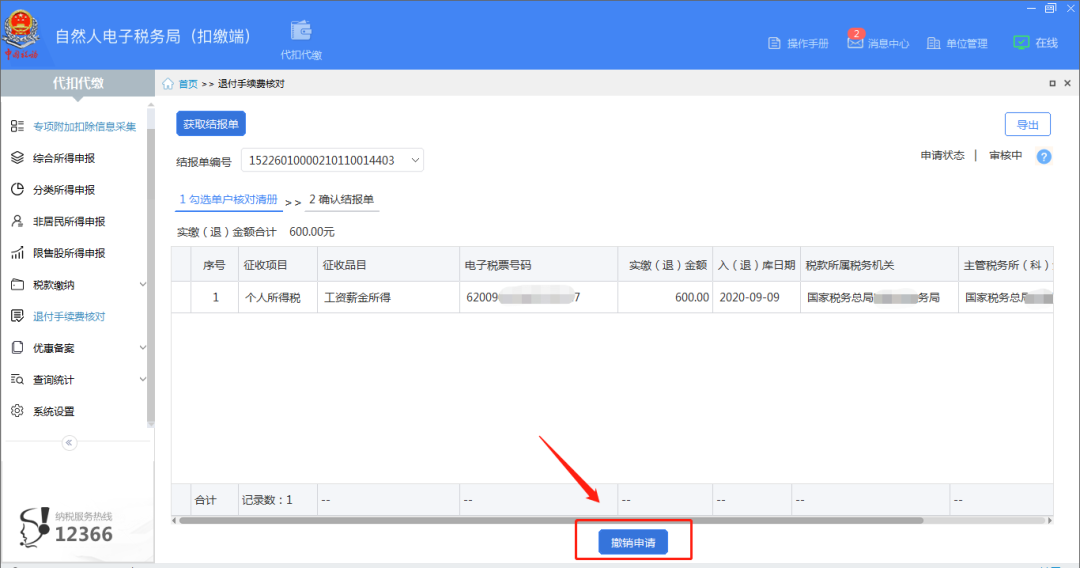The height and width of the screenshot is (568, 1080).
Task: Click the blue help question mark icon
Action: pos(1044,156)
